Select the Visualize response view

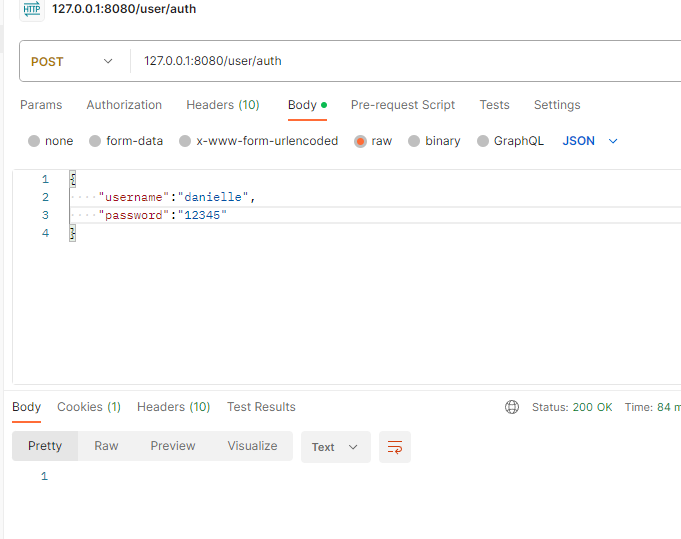252,446
